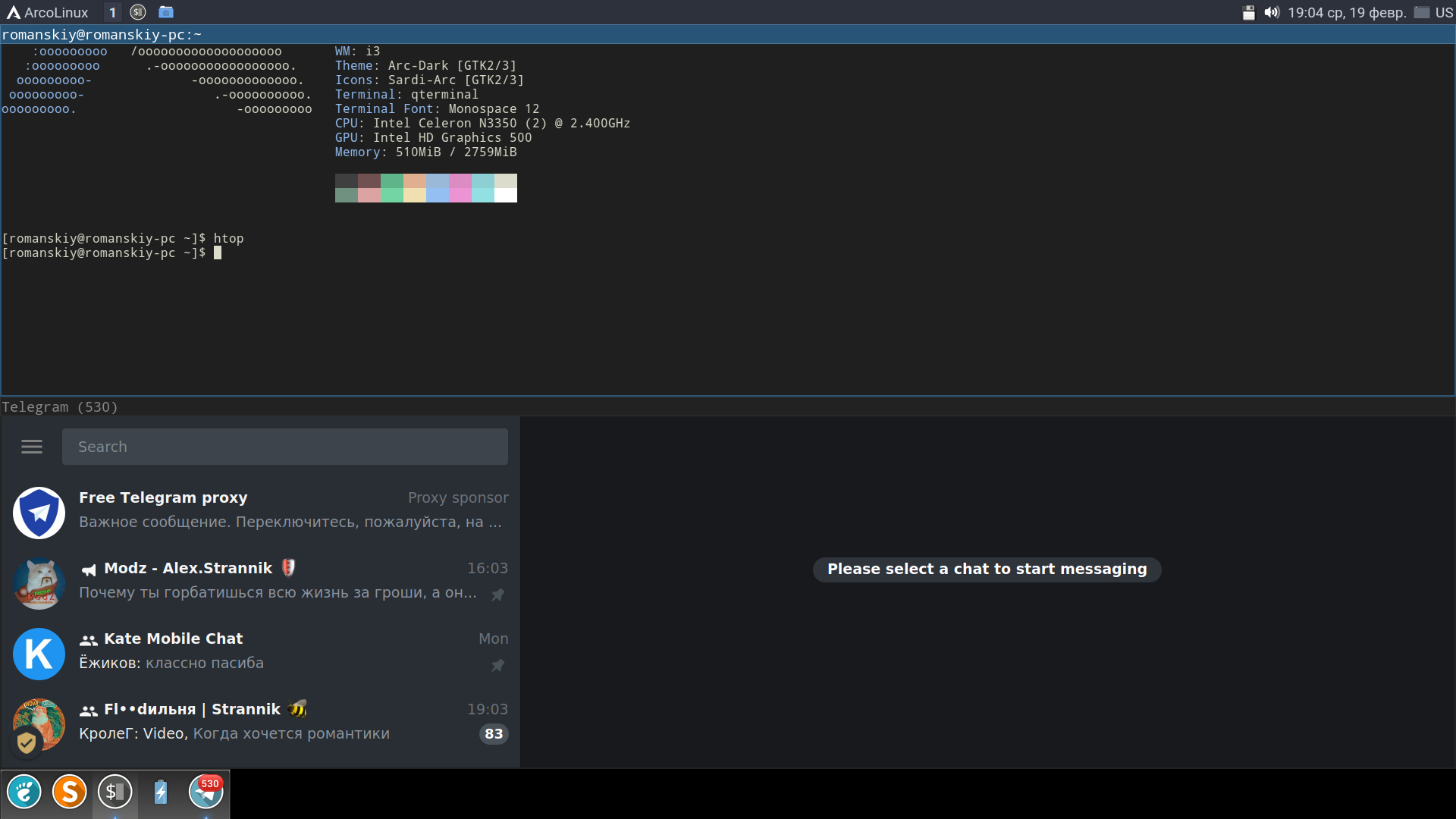Click the red badge emoji after Modz title
Screen dimensions: 1456x819
pos(288,568)
